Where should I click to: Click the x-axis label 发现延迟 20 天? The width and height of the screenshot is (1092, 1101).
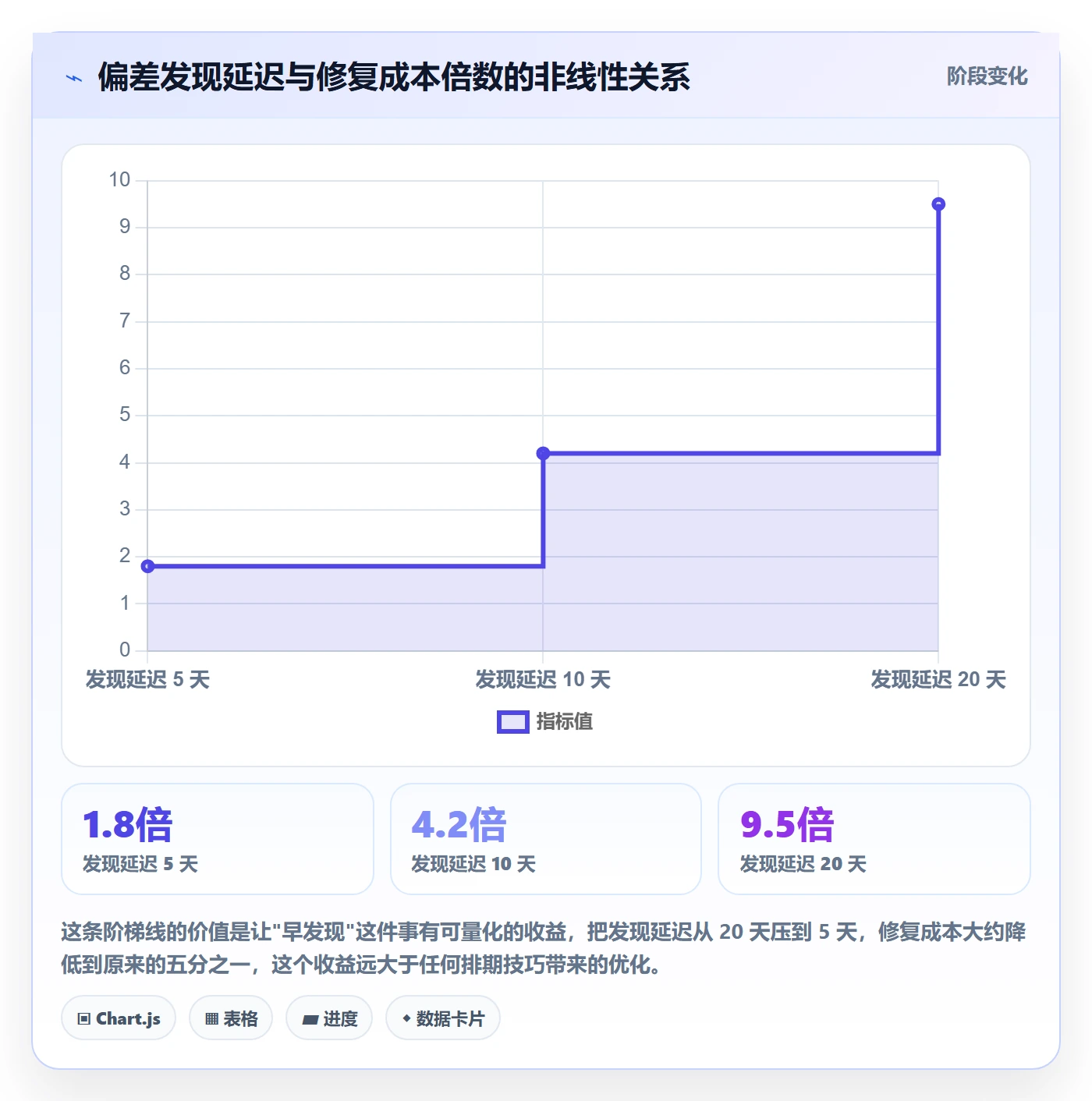[938, 680]
